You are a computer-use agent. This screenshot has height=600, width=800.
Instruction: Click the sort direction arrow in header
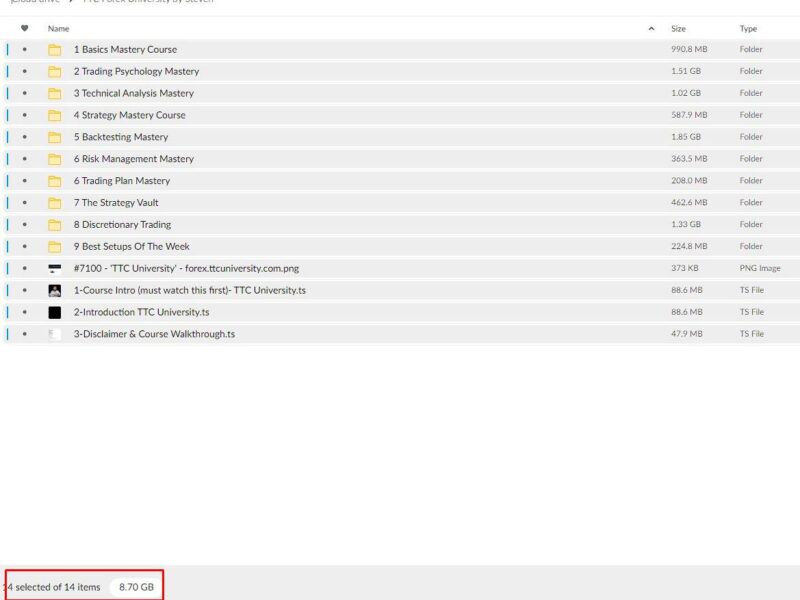(652, 29)
